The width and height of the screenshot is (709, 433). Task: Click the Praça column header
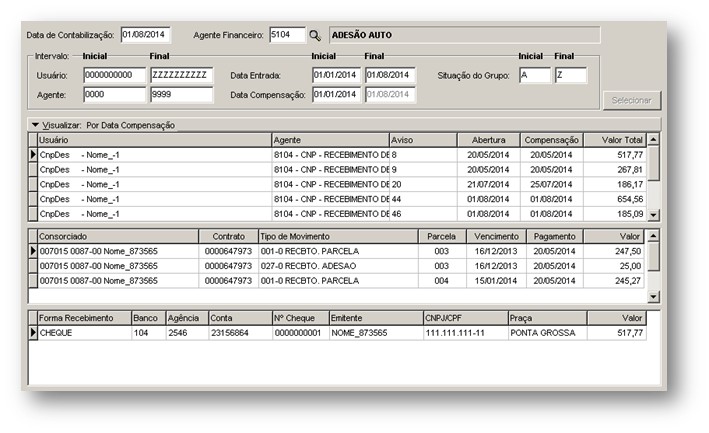(548, 318)
